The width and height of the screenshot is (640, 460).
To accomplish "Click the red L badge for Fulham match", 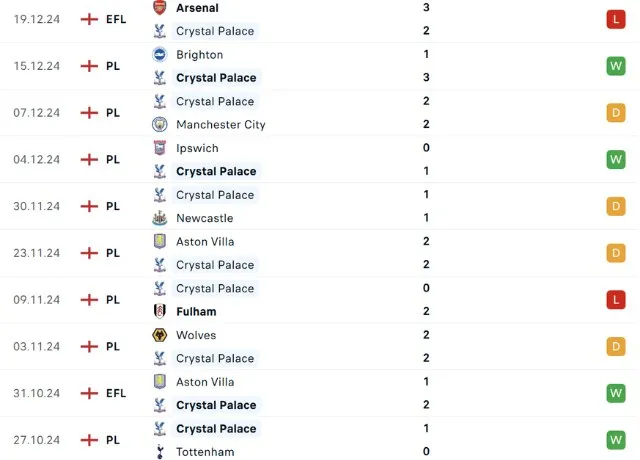I will pyautogui.click(x=615, y=300).
